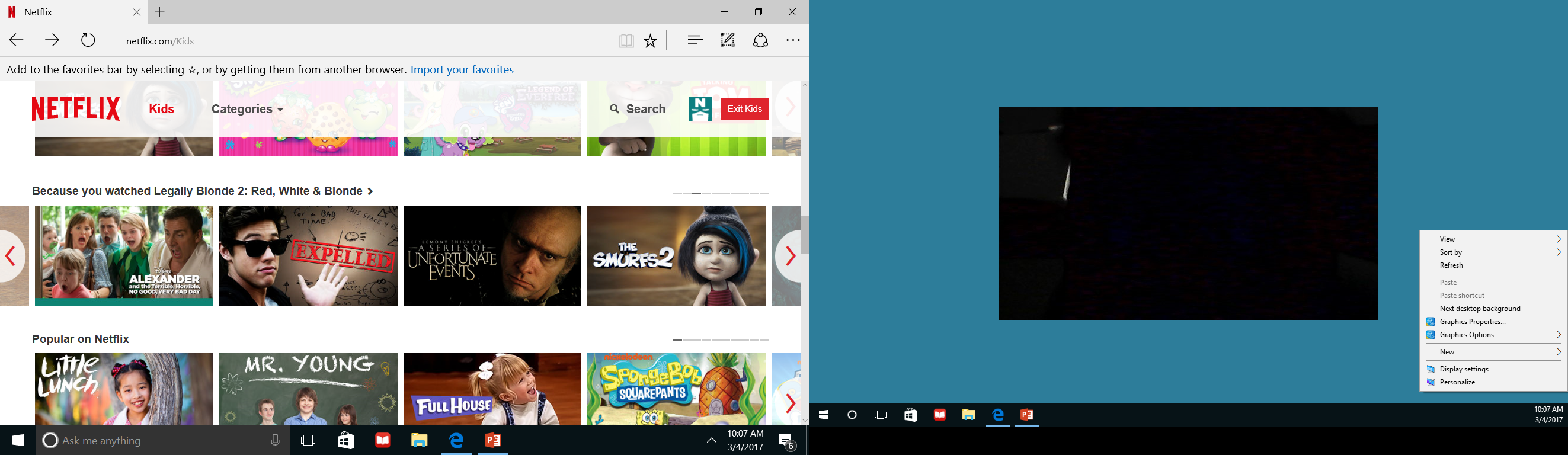The width and height of the screenshot is (1568, 455).
Task: Open the Alexander Very Bad Day thumbnail
Action: point(124,255)
